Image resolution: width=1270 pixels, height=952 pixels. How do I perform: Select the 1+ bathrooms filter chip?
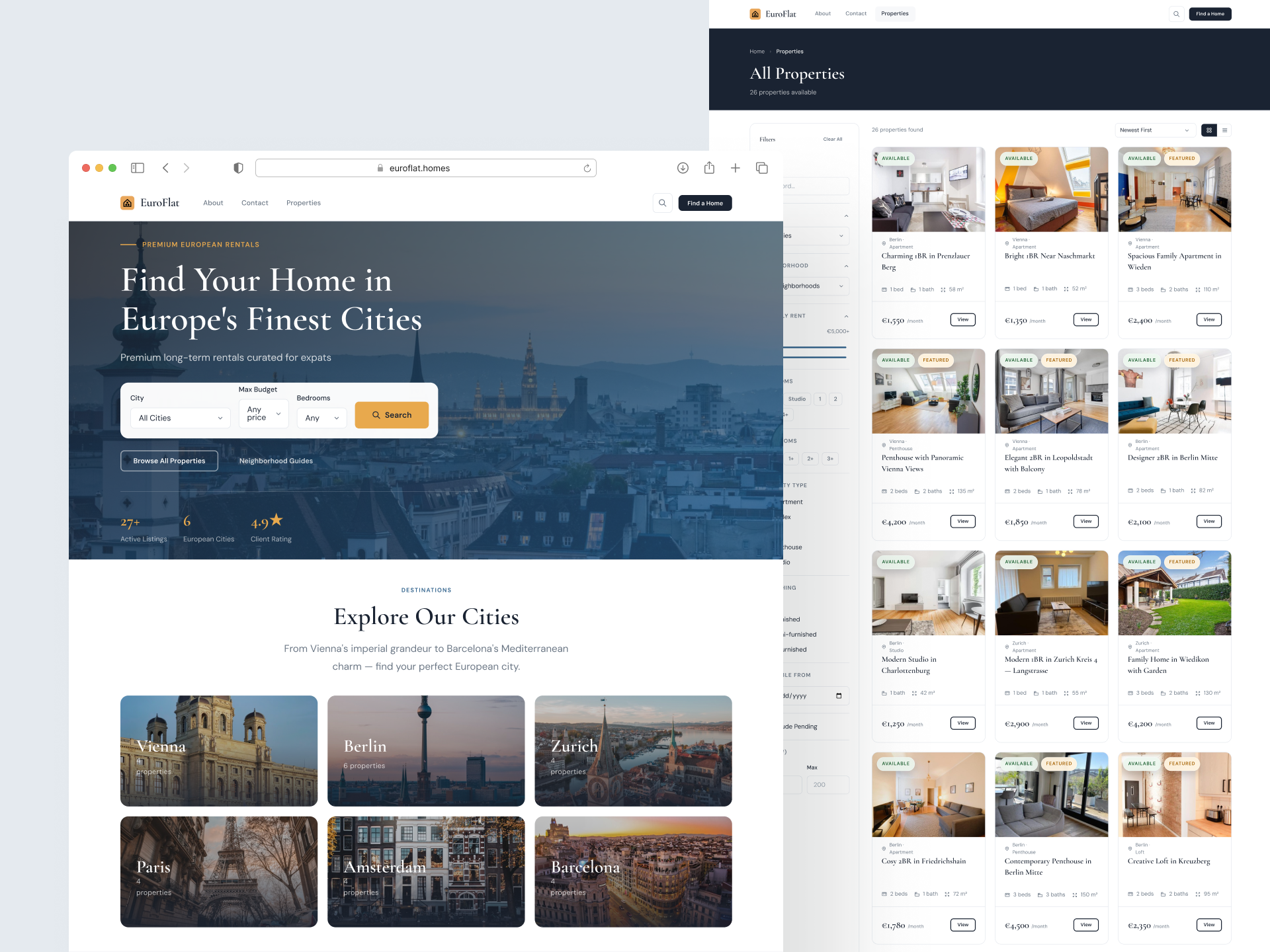791,458
